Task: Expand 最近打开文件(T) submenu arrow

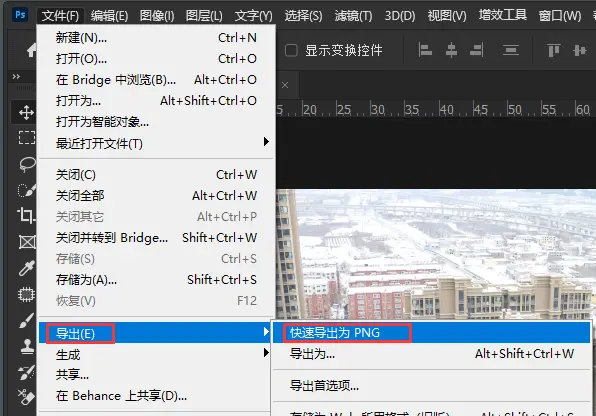Action: point(266,142)
